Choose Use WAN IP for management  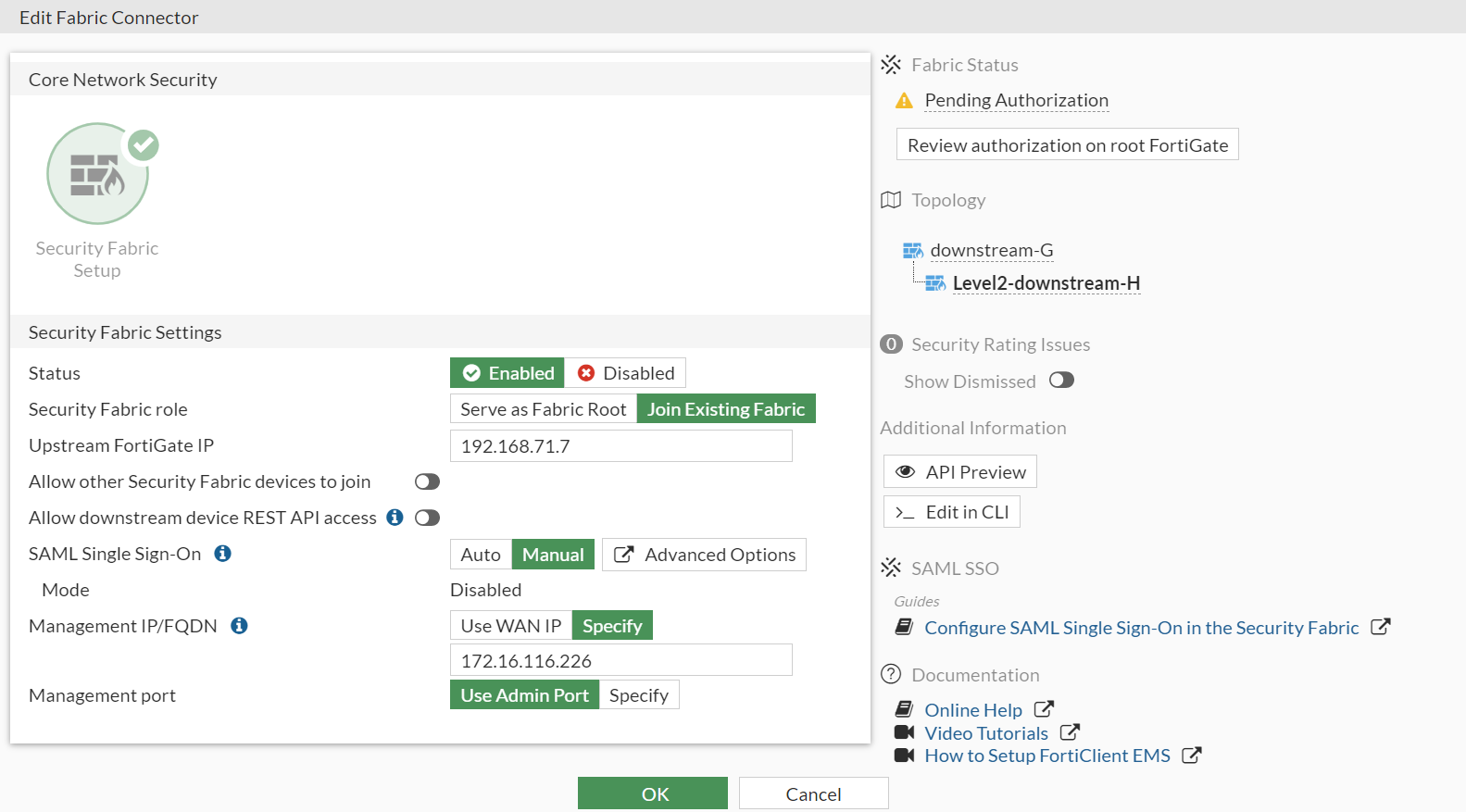click(510, 626)
